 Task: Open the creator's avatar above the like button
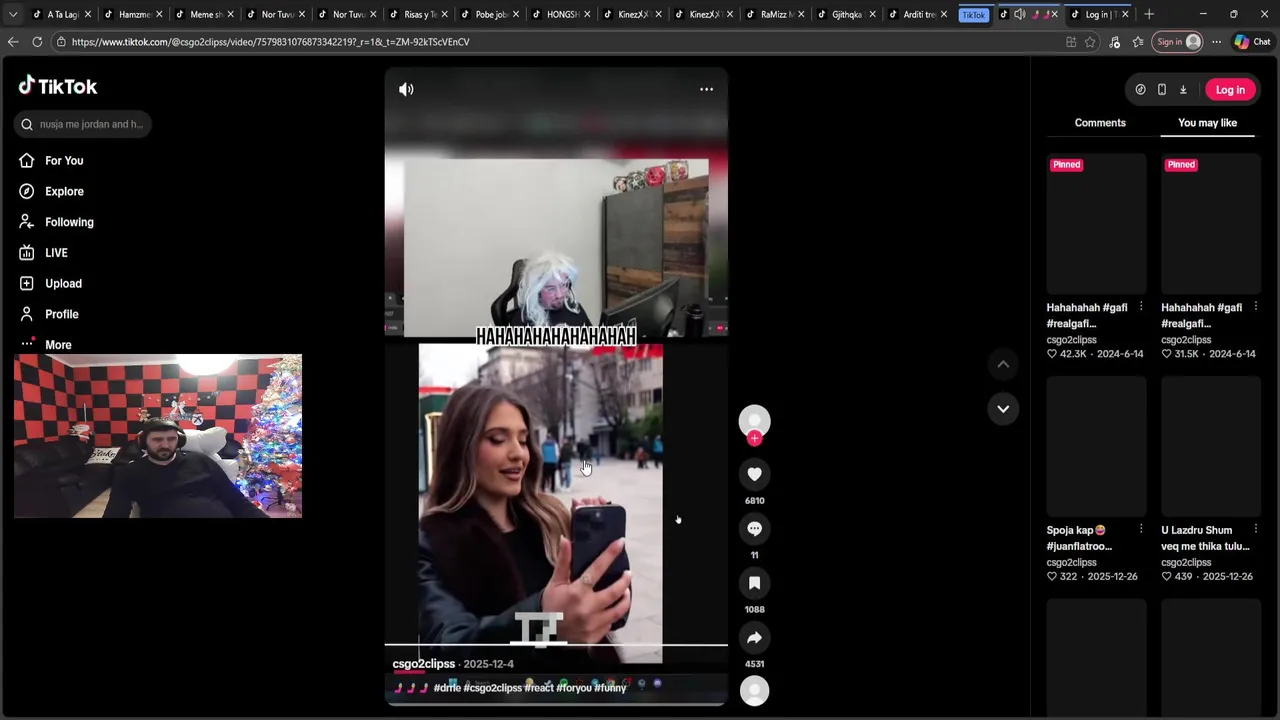click(755, 421)
